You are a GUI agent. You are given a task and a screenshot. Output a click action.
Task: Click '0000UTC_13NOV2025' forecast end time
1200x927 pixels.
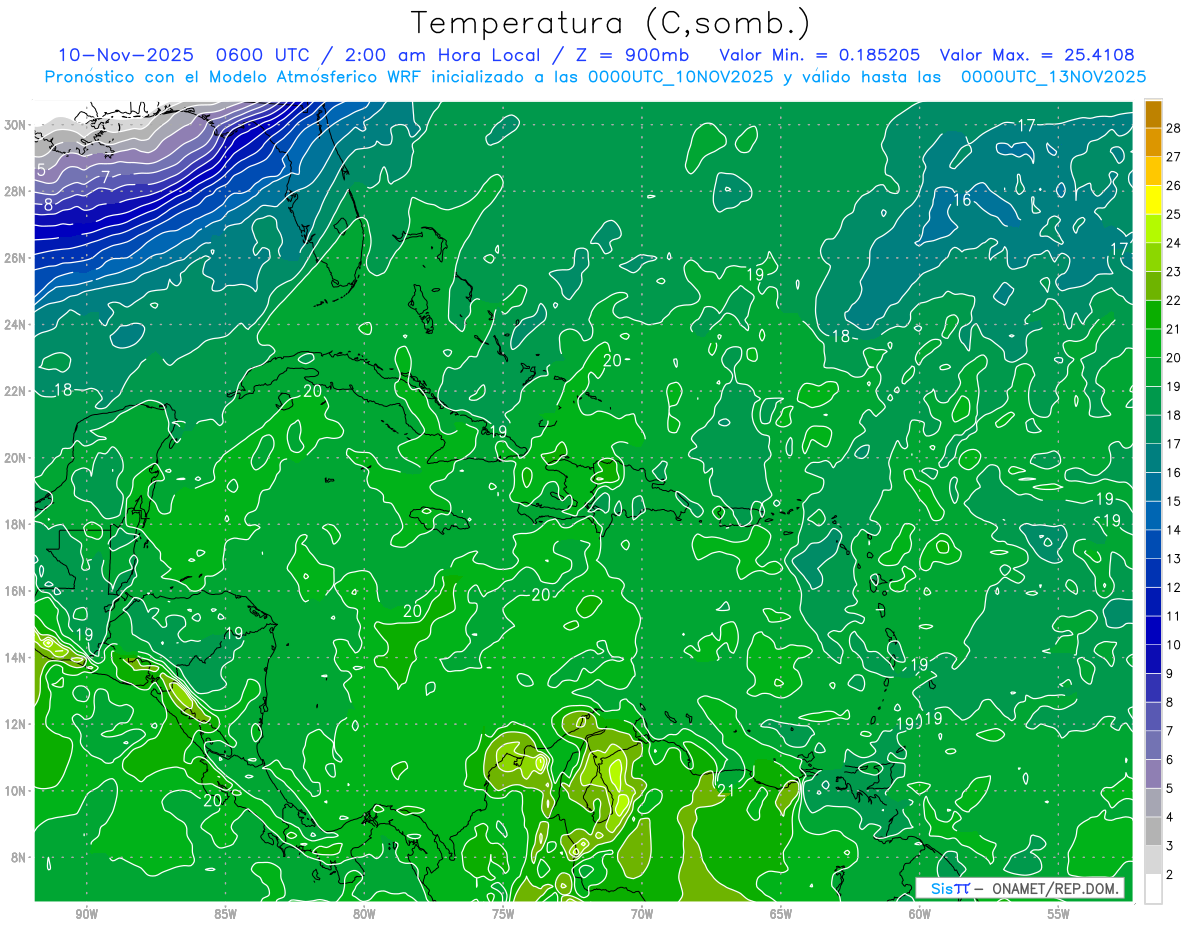pos(1053,76)
